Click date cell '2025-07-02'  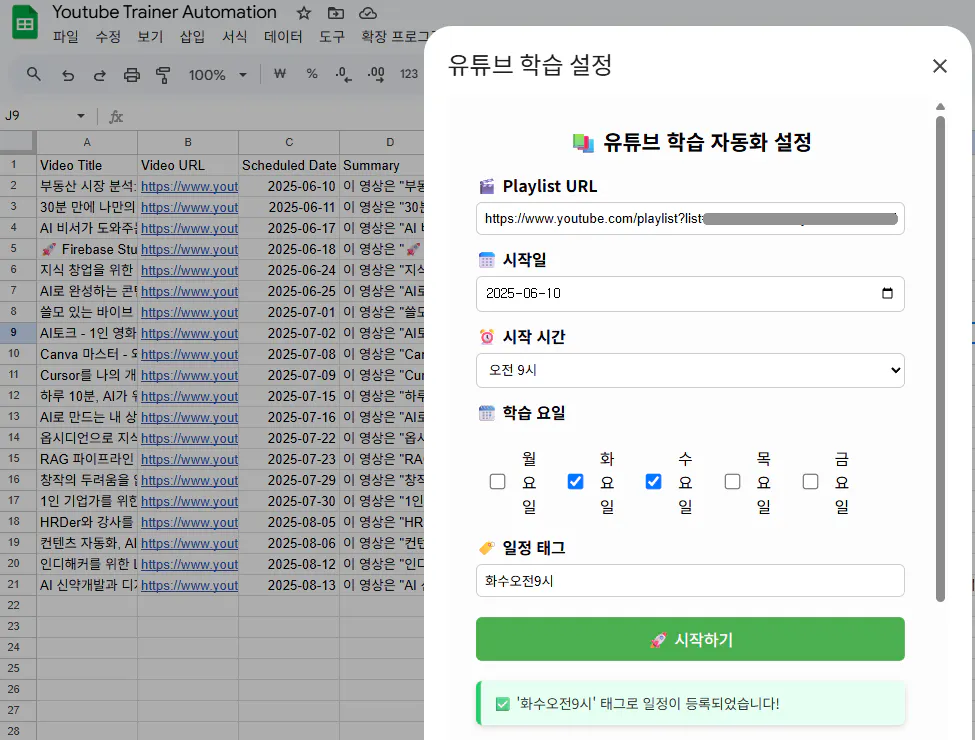pyautogui.click(x=289, y=333)
